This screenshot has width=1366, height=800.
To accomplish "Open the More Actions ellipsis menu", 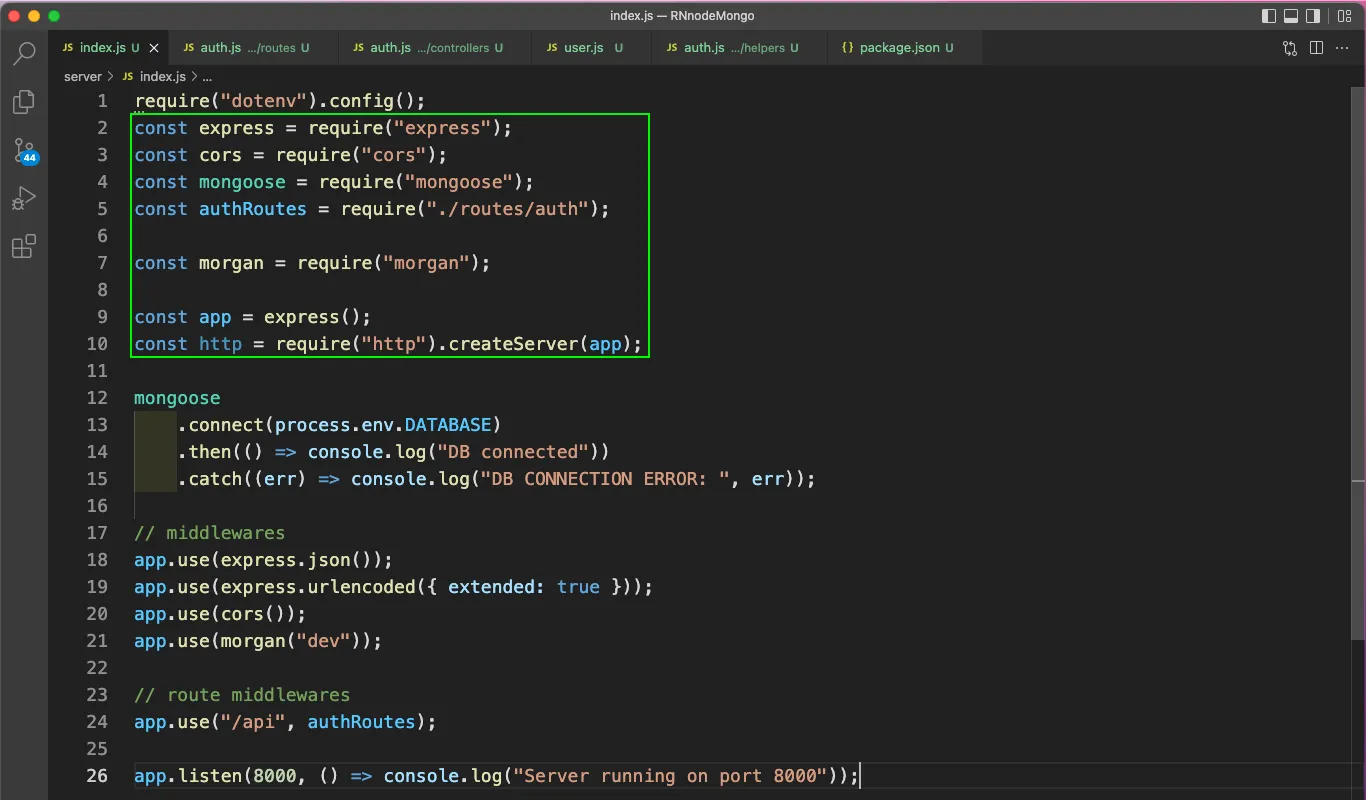I will tap(1343, 48).
